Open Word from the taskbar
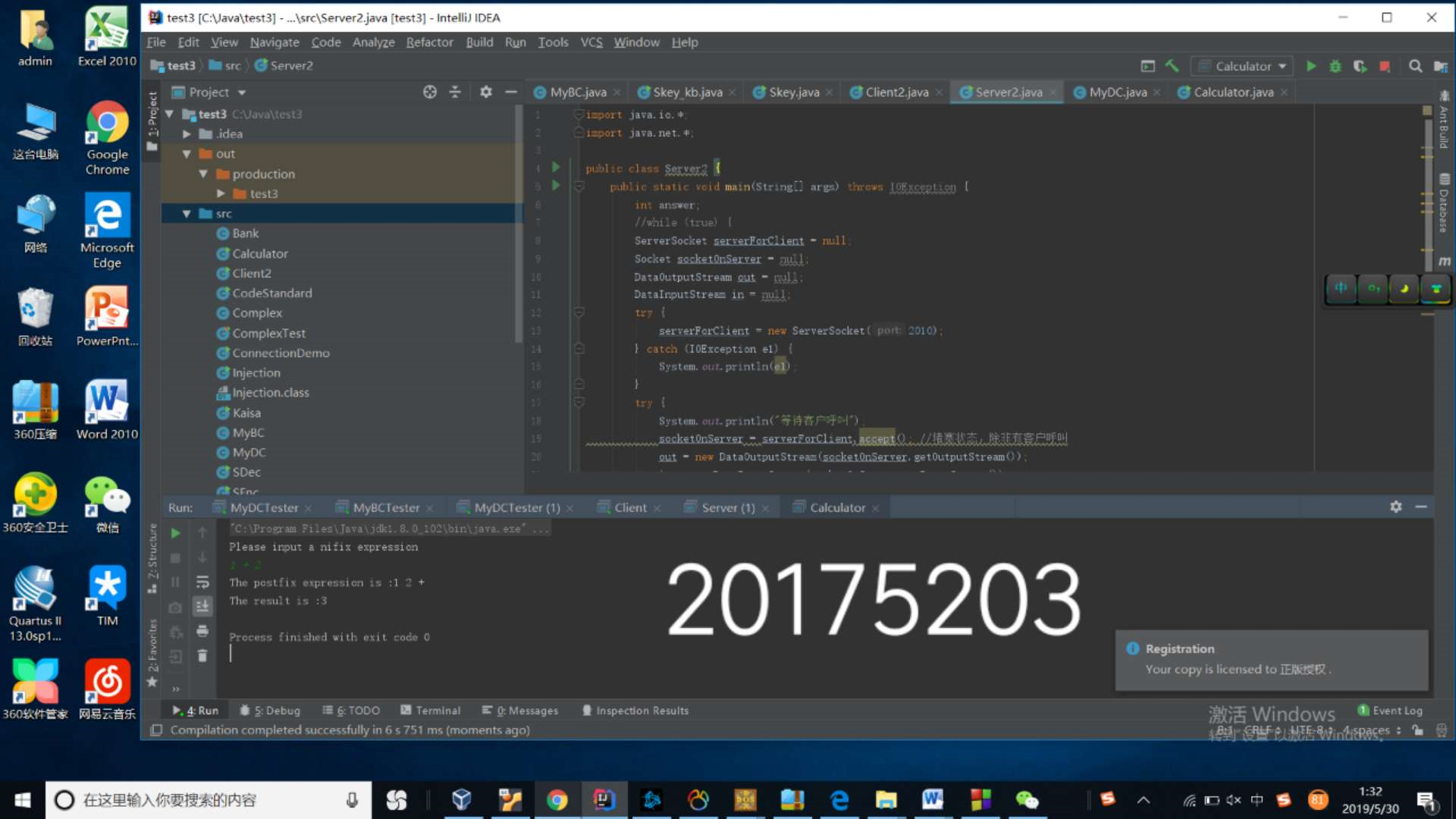1456x819 pixels. point(933,800)
